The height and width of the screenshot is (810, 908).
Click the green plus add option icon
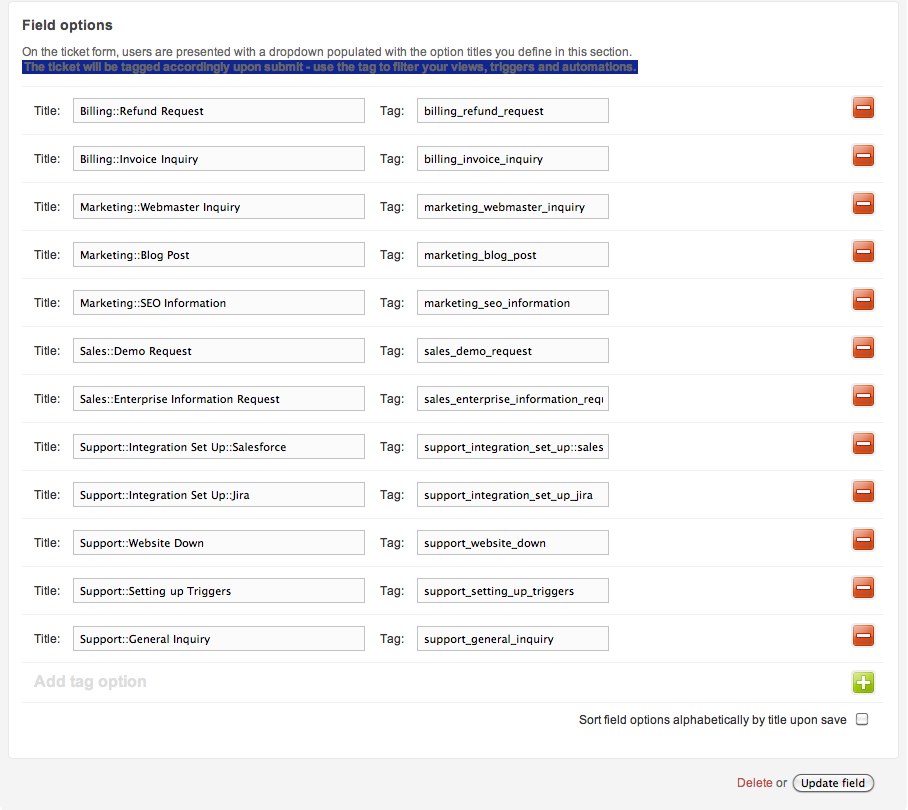tap(863, 683)
